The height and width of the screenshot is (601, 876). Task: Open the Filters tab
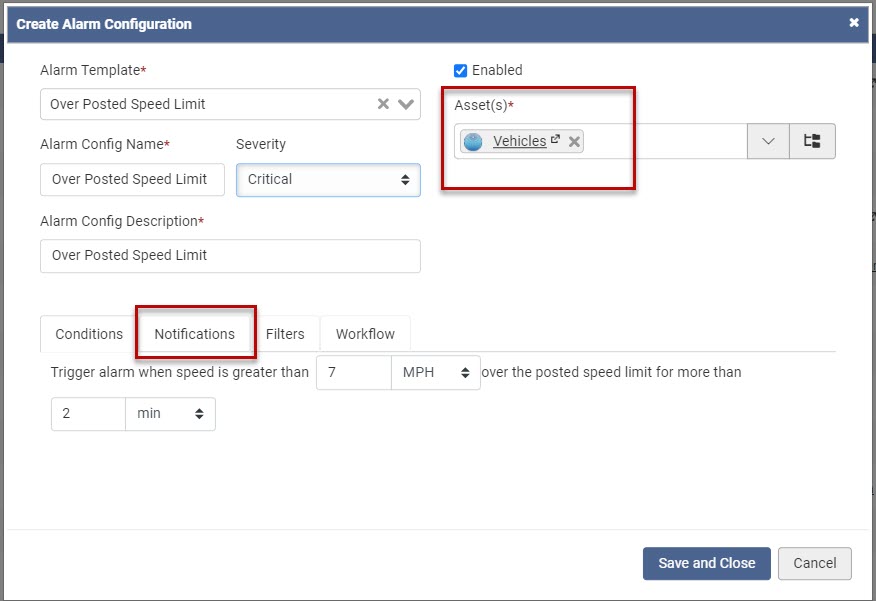(x=285, y=334)
